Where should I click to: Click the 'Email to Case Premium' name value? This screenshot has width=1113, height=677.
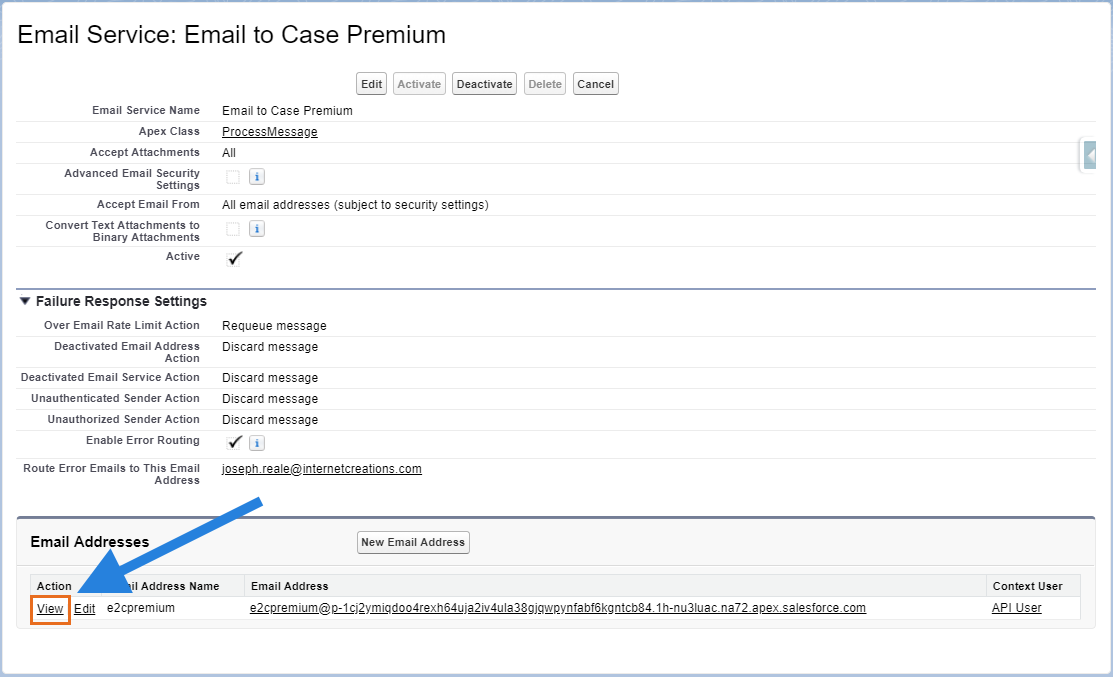tap(287, 111)
